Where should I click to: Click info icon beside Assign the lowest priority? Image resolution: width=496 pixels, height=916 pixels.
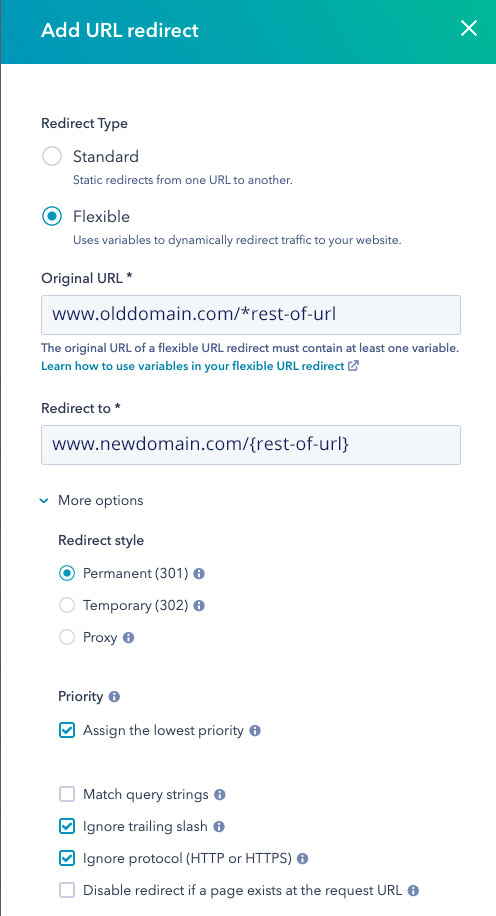pyautogui.click(x=255, y=730)
